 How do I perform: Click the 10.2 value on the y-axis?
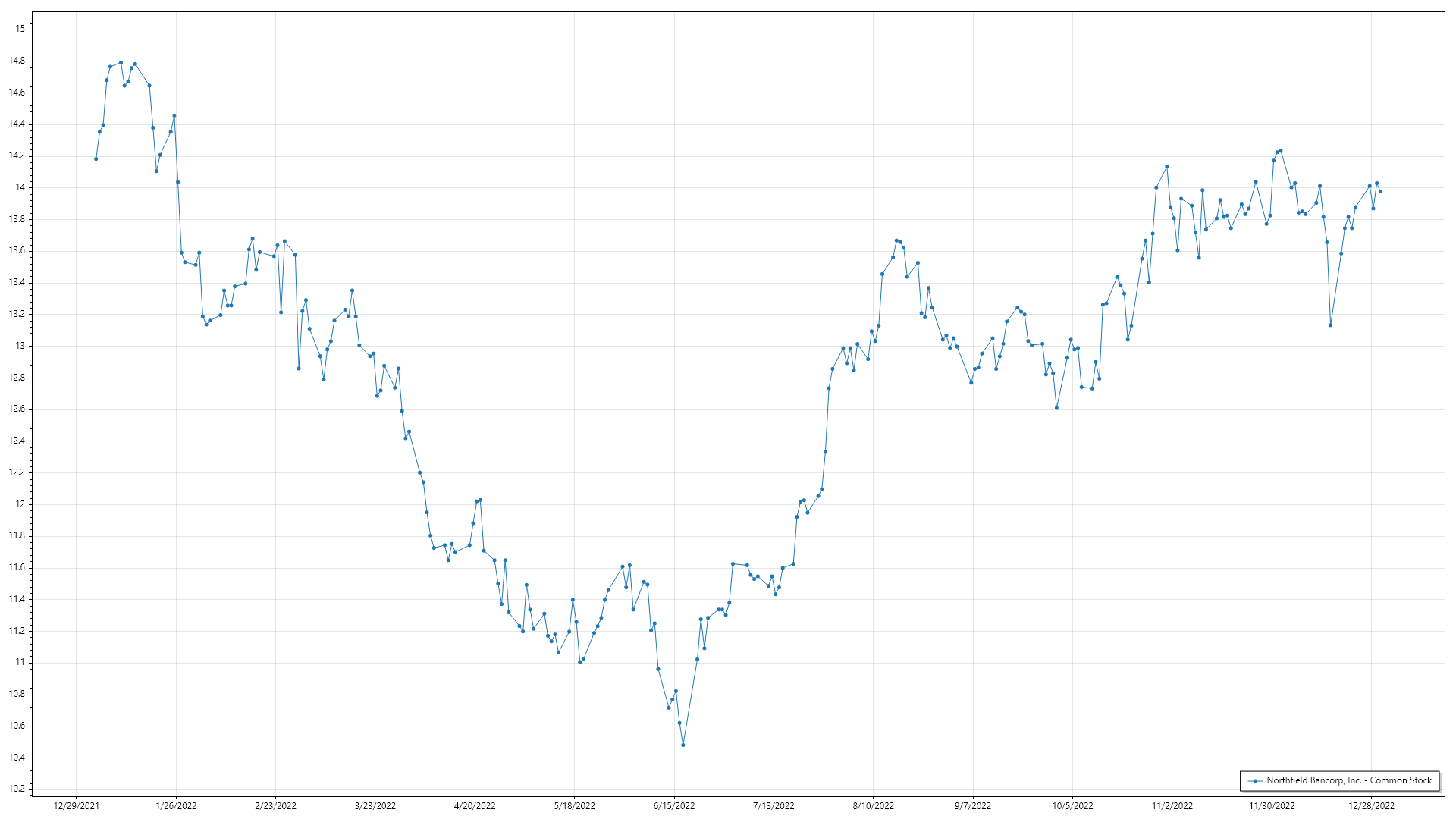tap(17, 789)
